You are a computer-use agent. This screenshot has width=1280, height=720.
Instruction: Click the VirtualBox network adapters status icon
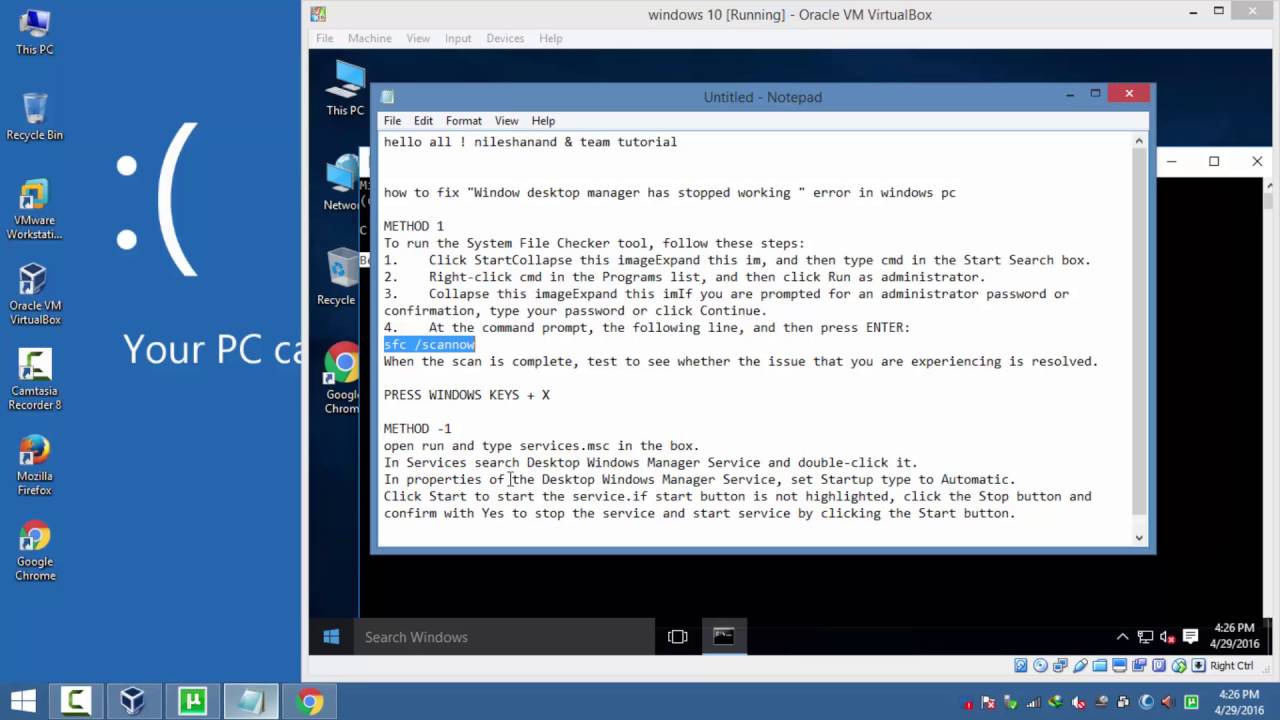[x=1061, y=665]
